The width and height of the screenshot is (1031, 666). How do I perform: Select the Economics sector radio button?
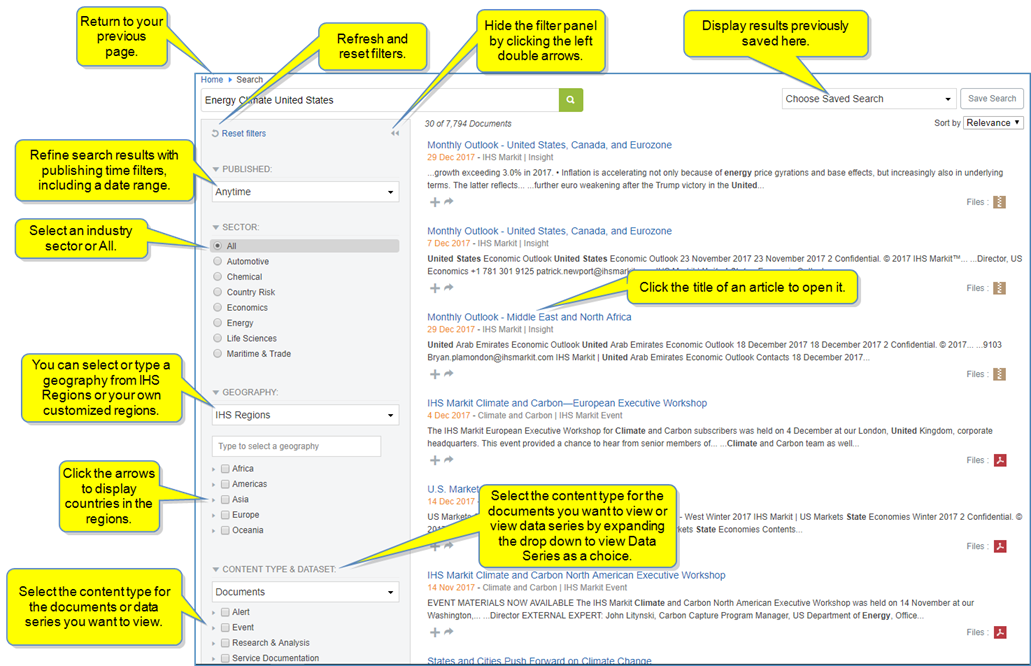pyautogui.click(x=218, y=307)
